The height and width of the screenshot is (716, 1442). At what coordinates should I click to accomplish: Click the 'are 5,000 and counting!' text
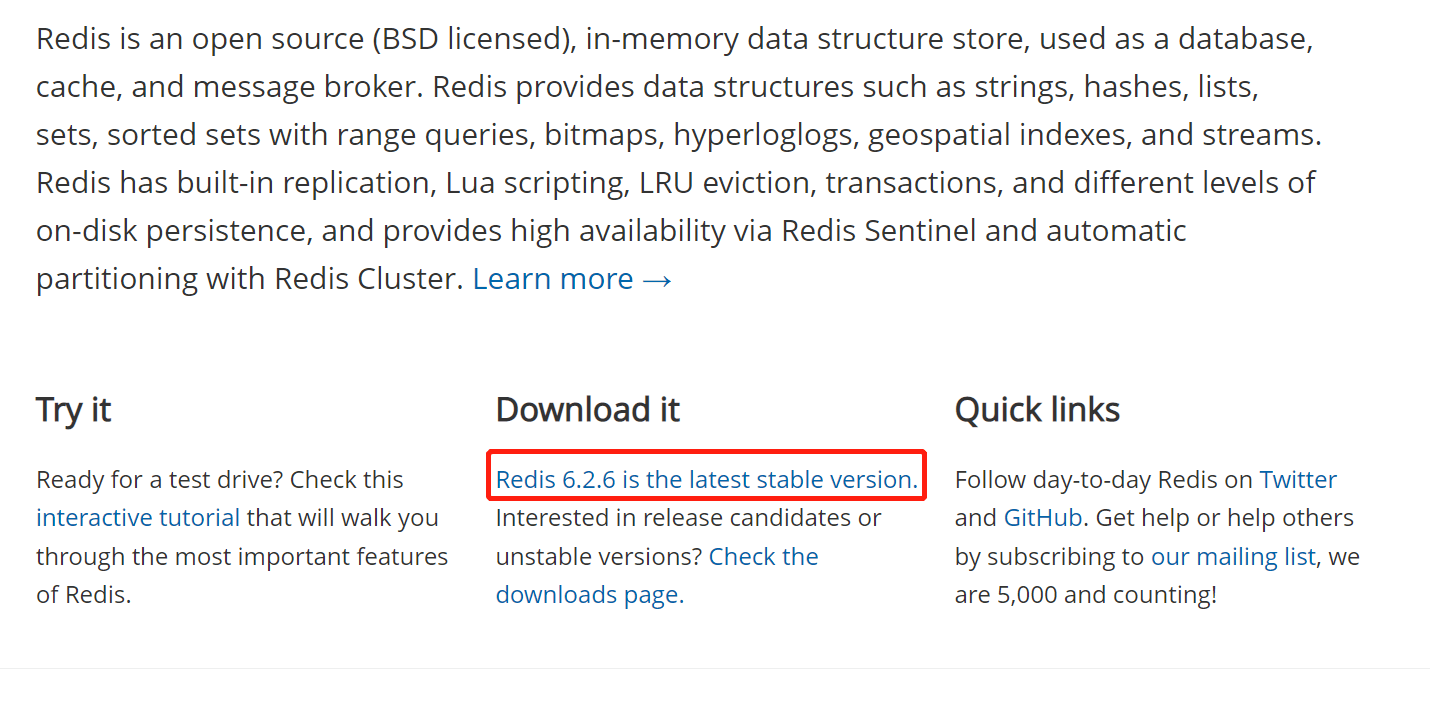[x=1086, y=595]
